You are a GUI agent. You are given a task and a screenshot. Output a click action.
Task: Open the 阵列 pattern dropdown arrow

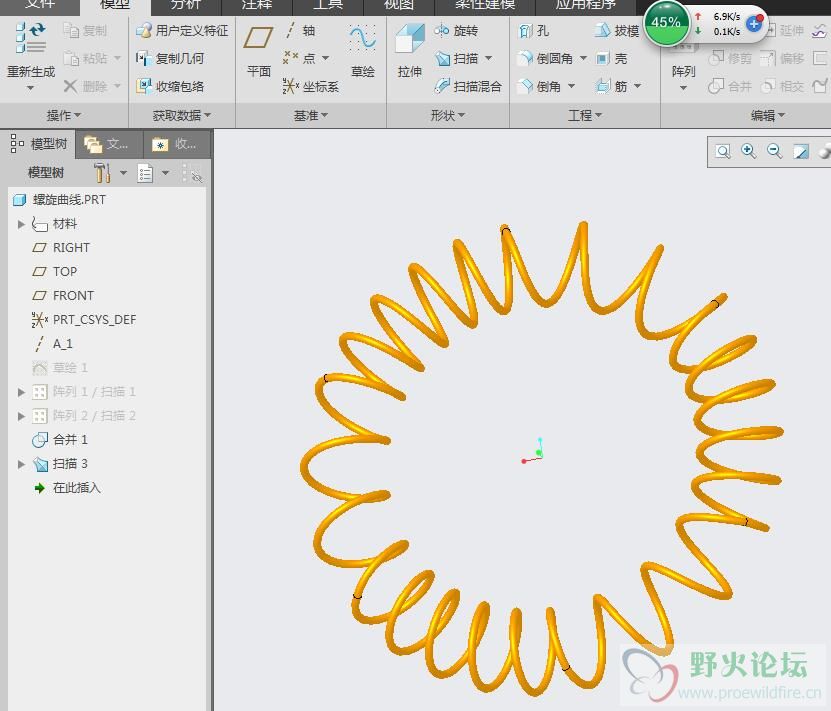pos(683,88)
